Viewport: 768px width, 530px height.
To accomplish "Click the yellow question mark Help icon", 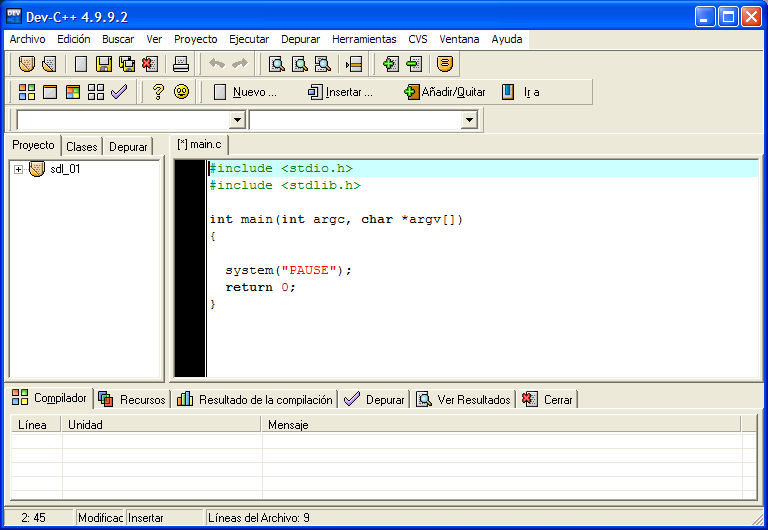I will (x=158, y=92).
